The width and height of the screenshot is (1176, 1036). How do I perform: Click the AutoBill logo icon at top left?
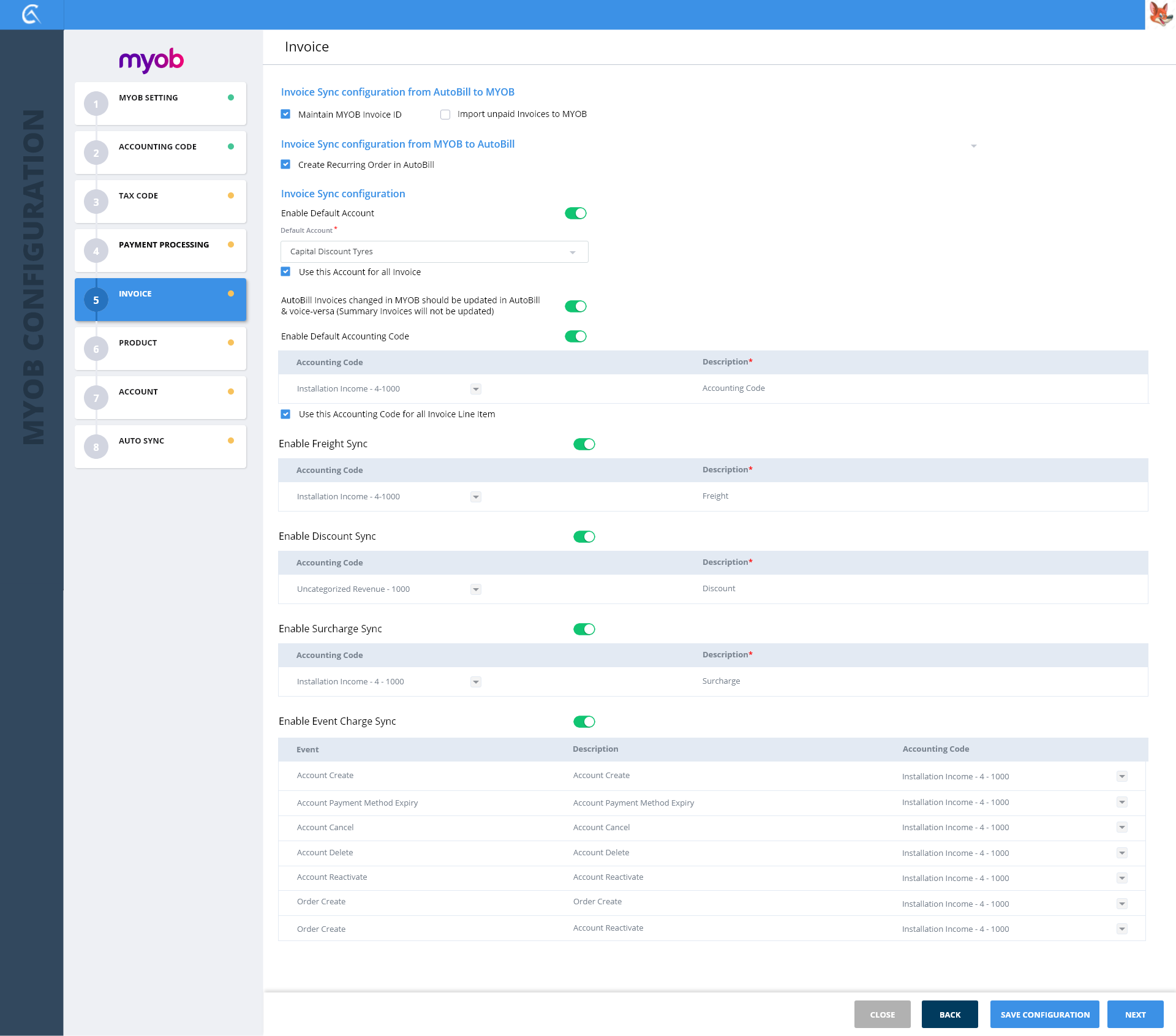31,14
